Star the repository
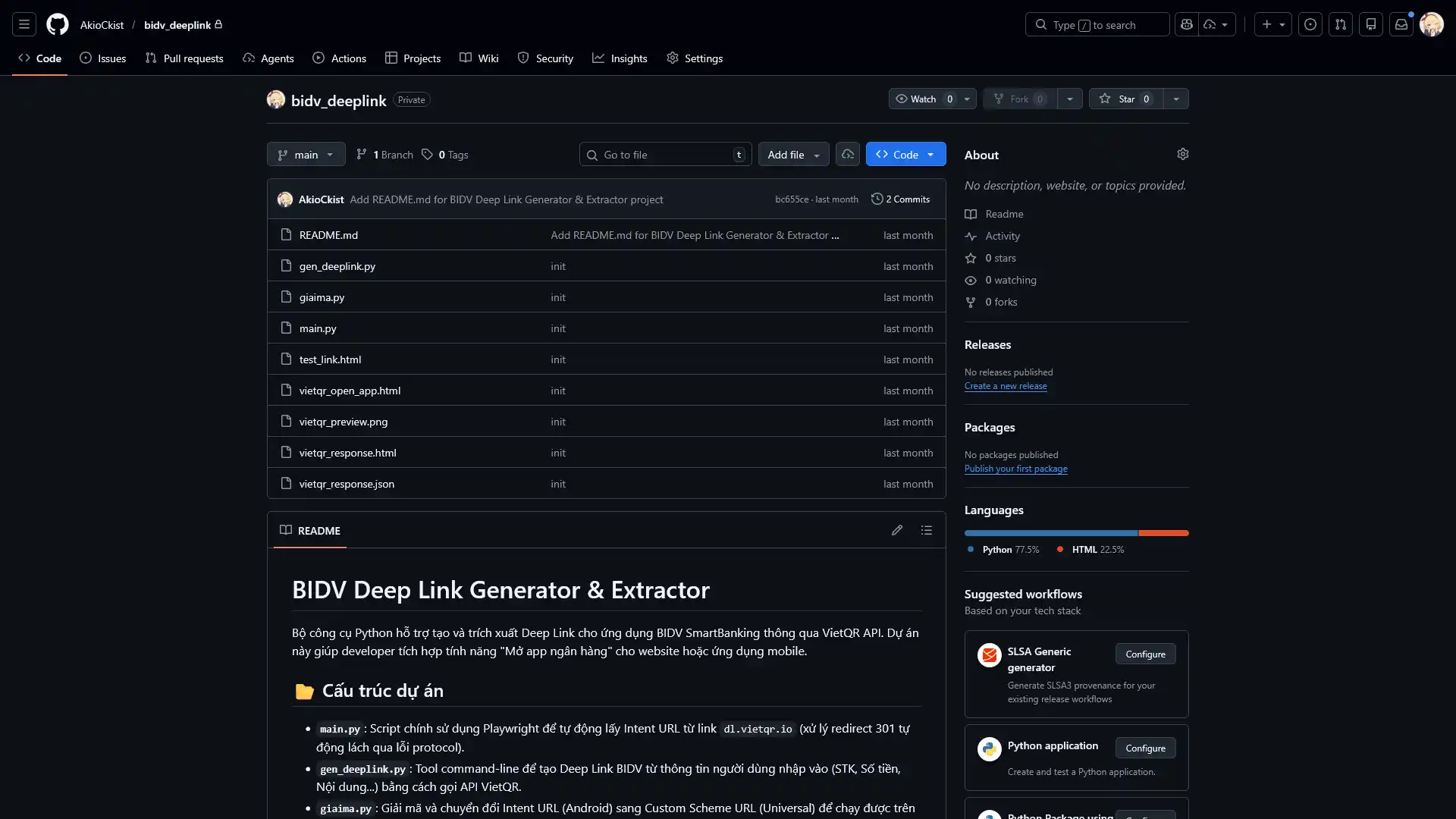This screenshot has height=819, width=1456. (x=1125, y=99)
